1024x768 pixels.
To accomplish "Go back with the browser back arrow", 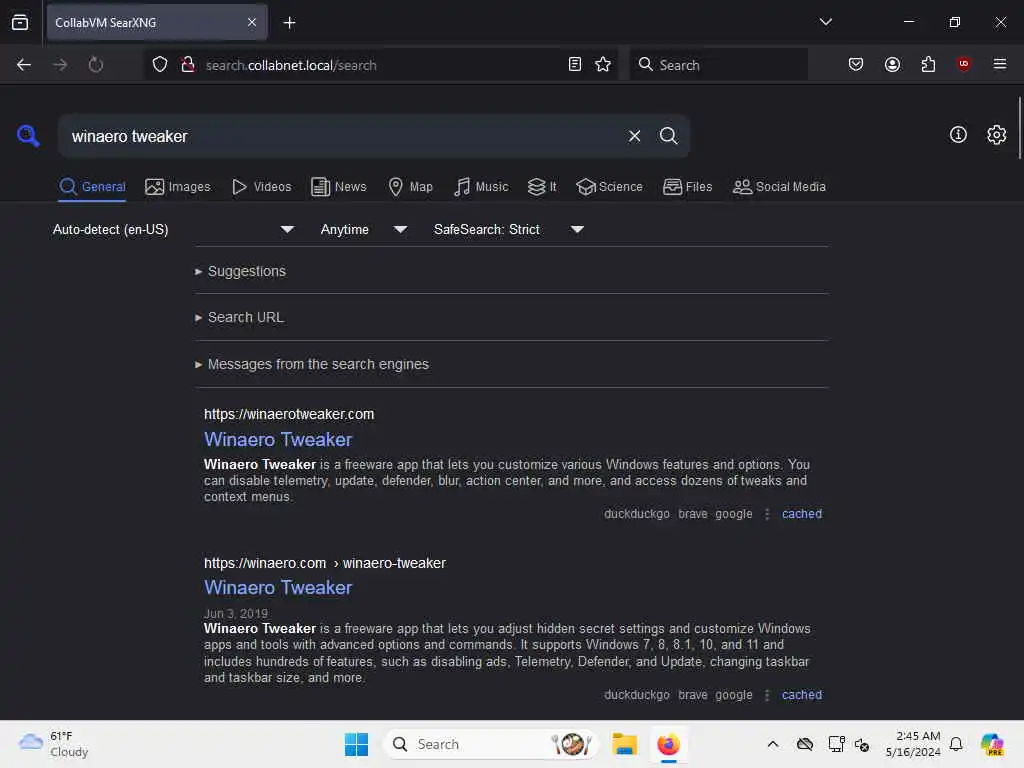I will (24, 65).
